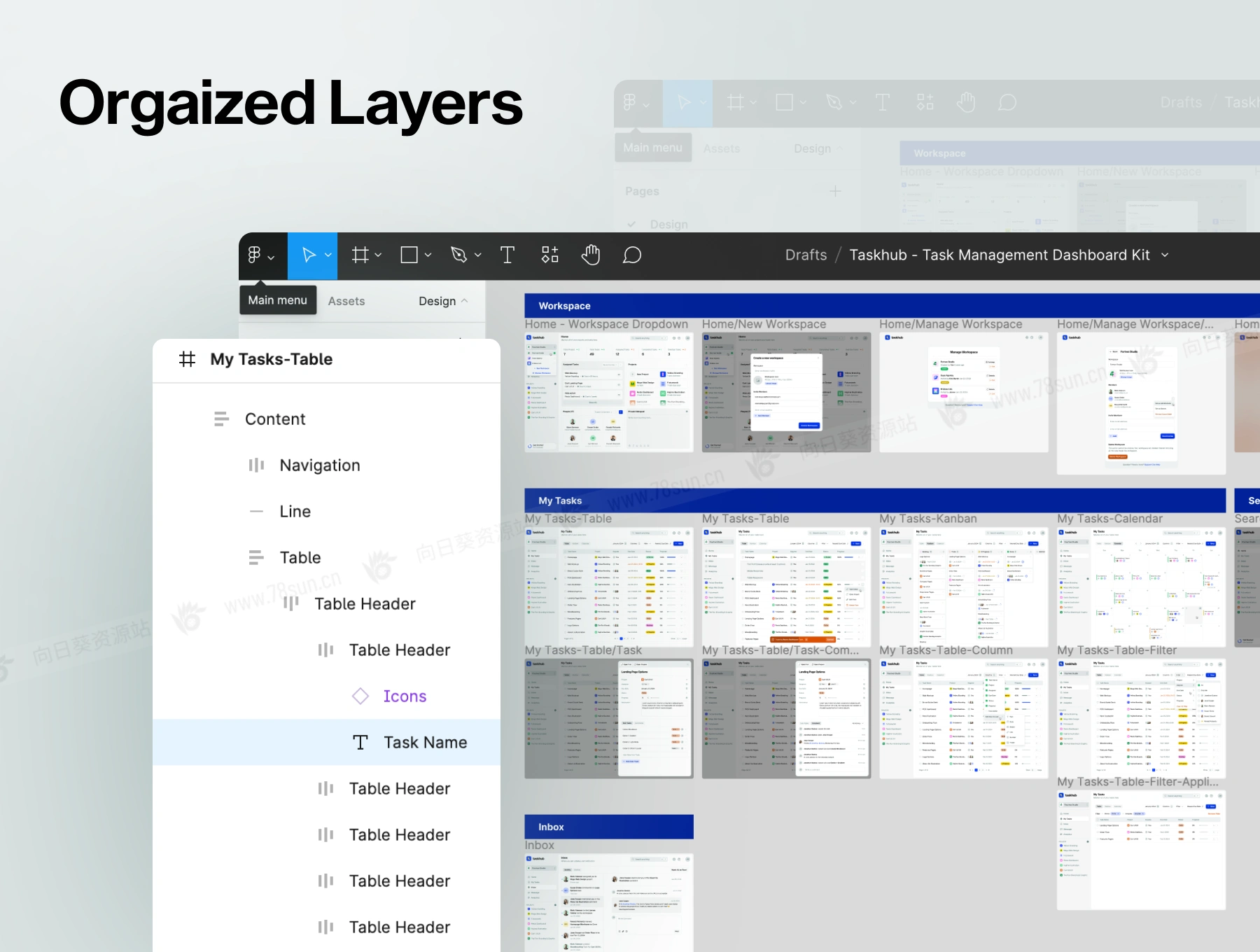This screenshot has height=952, width=1260.
Task: Select the Frame tool
Action: [x=360, y=255]
